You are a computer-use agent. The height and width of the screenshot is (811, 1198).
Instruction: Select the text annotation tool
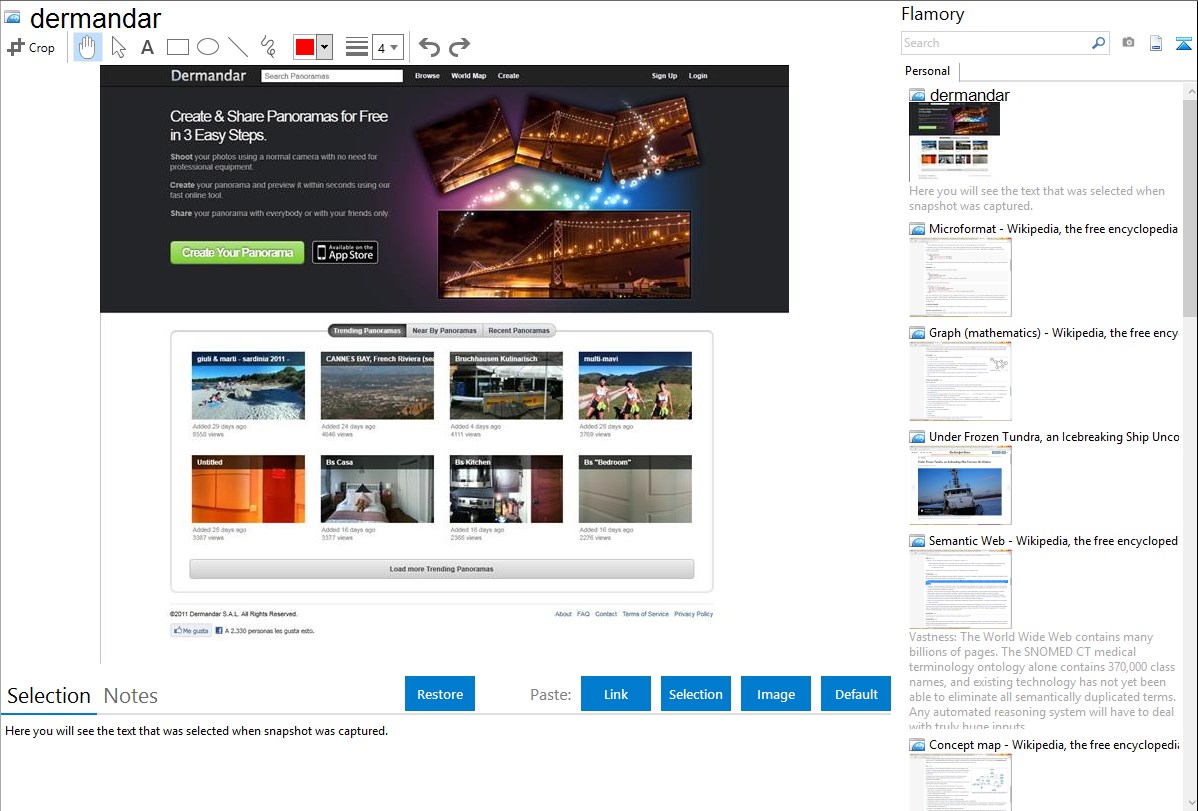tap(147, 47)
